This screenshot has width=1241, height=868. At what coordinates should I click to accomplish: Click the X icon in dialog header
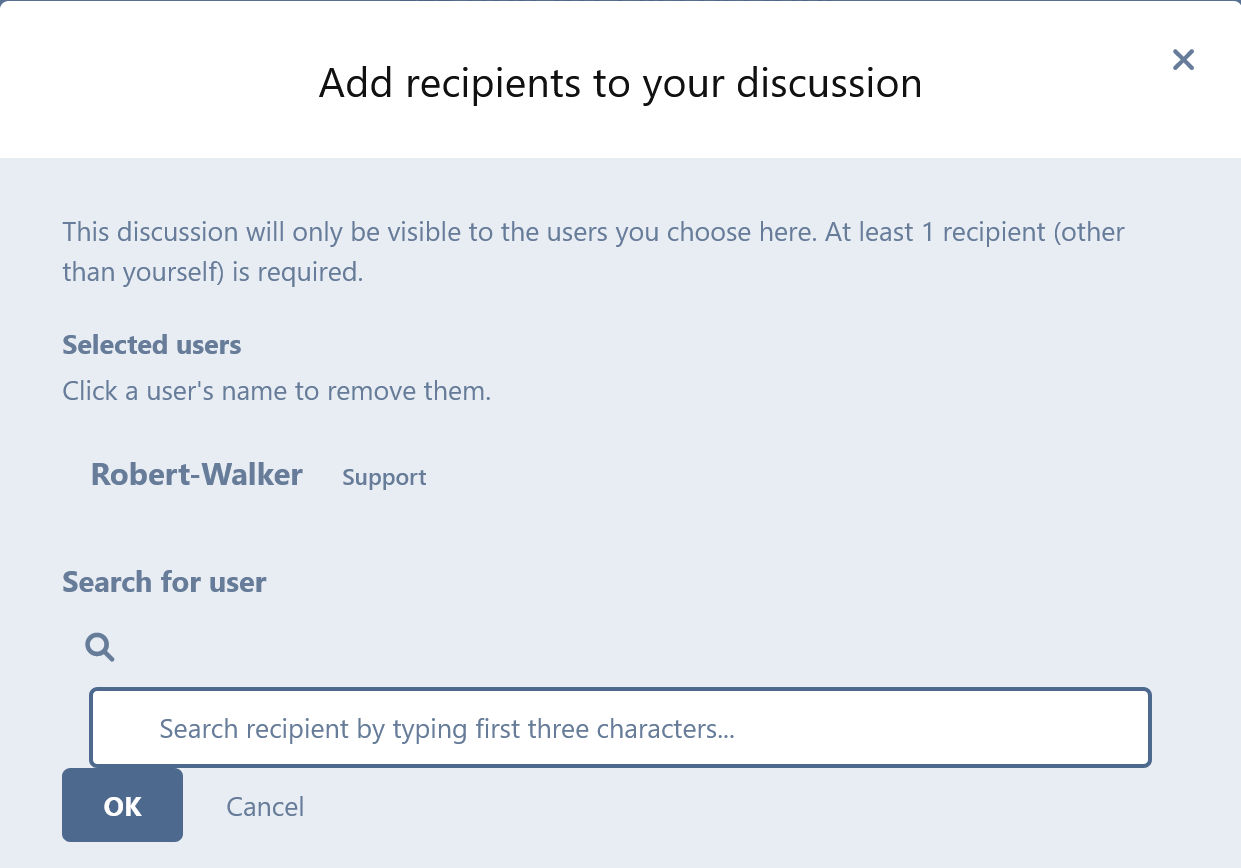(x=1183, y=60)
